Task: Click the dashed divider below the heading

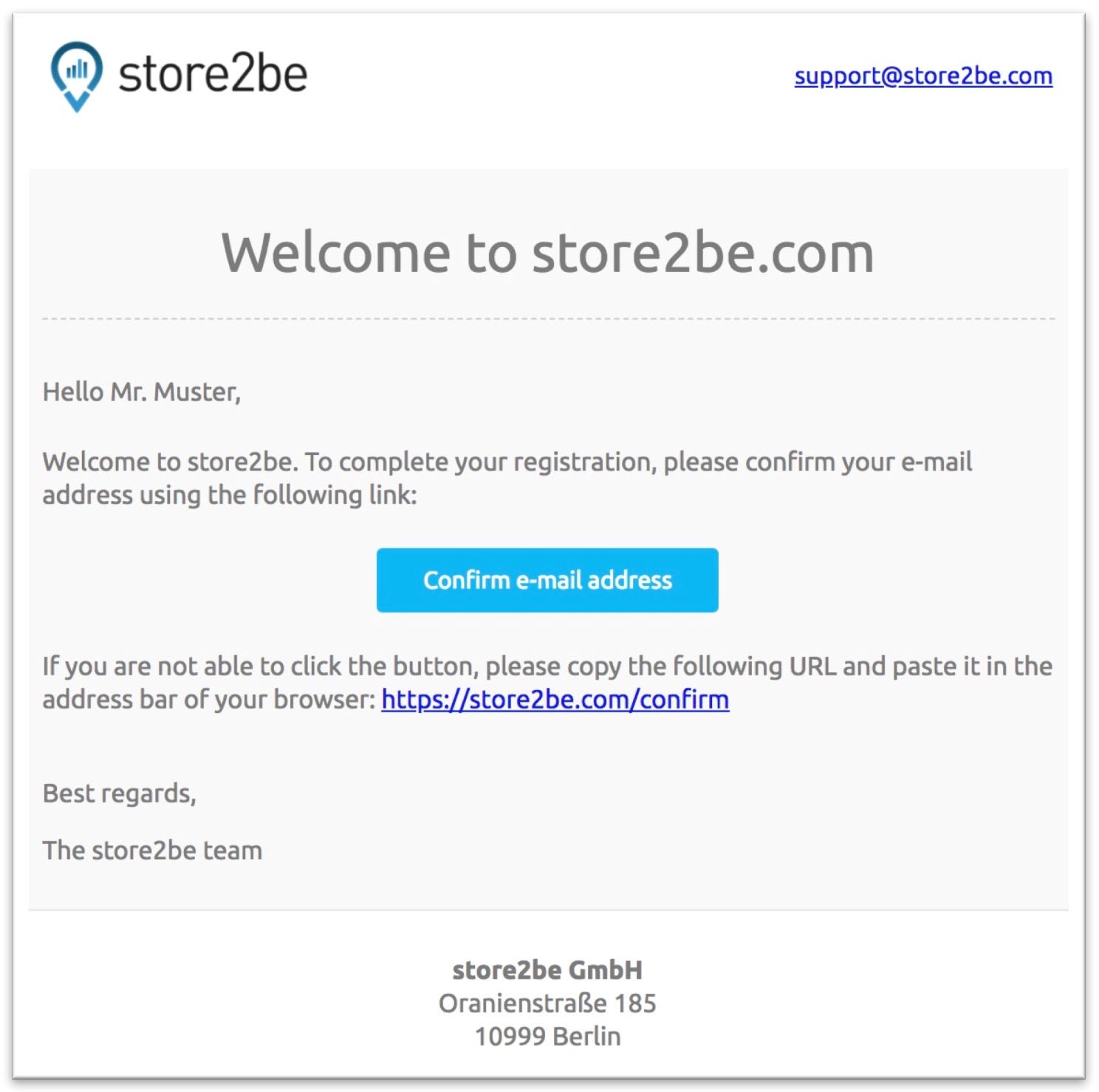Action: tap(548, 319)
